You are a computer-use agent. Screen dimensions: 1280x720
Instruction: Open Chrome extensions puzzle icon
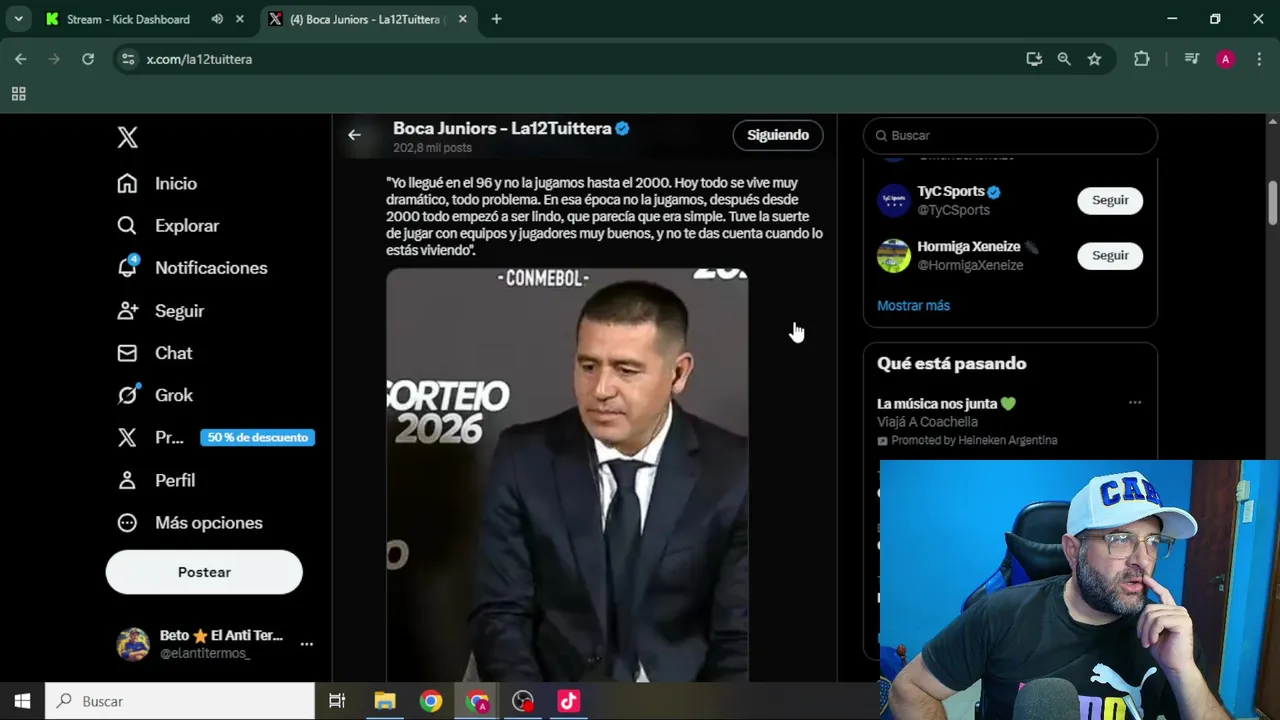1141,59
